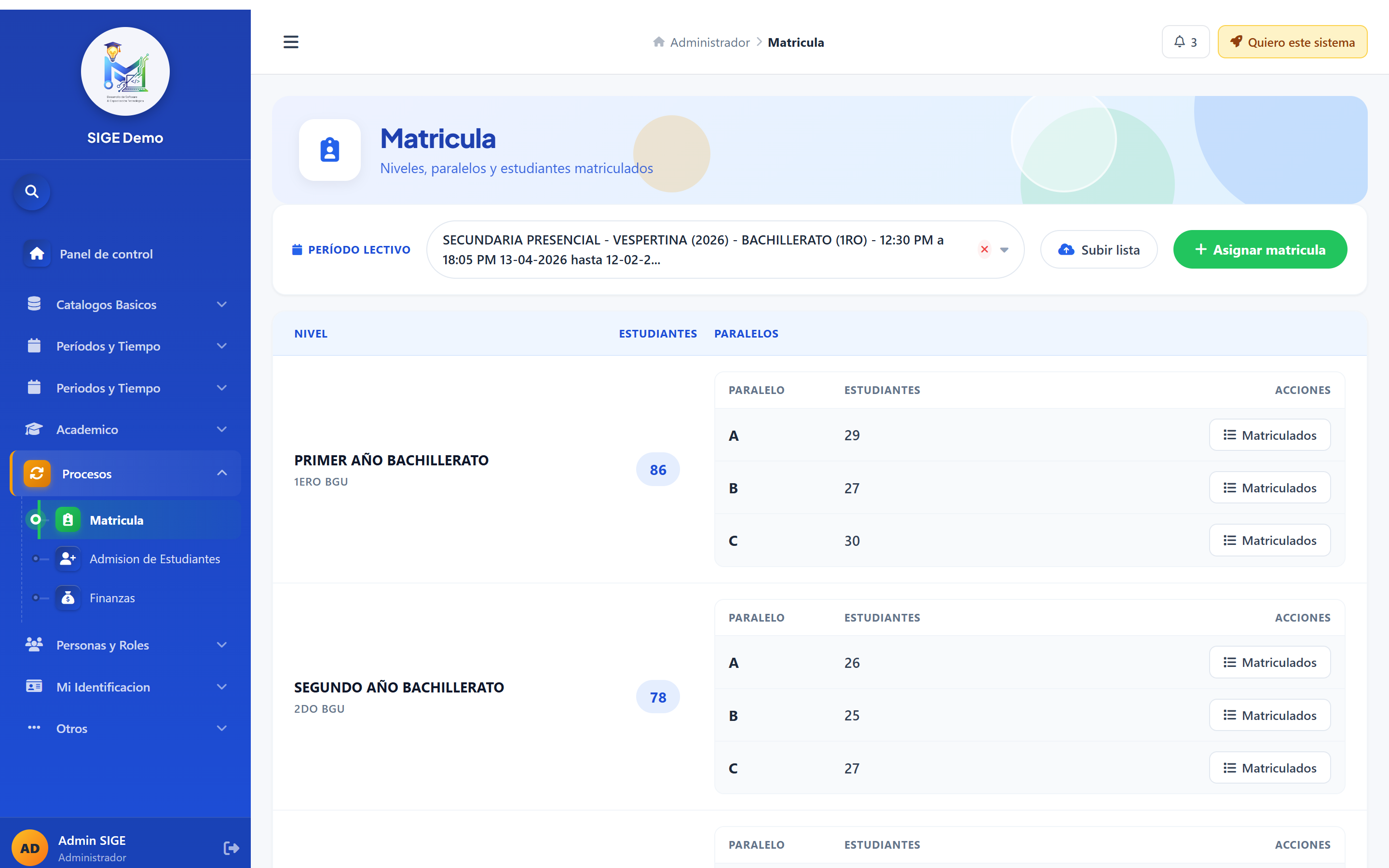Toggle the sidebar with the hamburger icon

coord(291,42)
